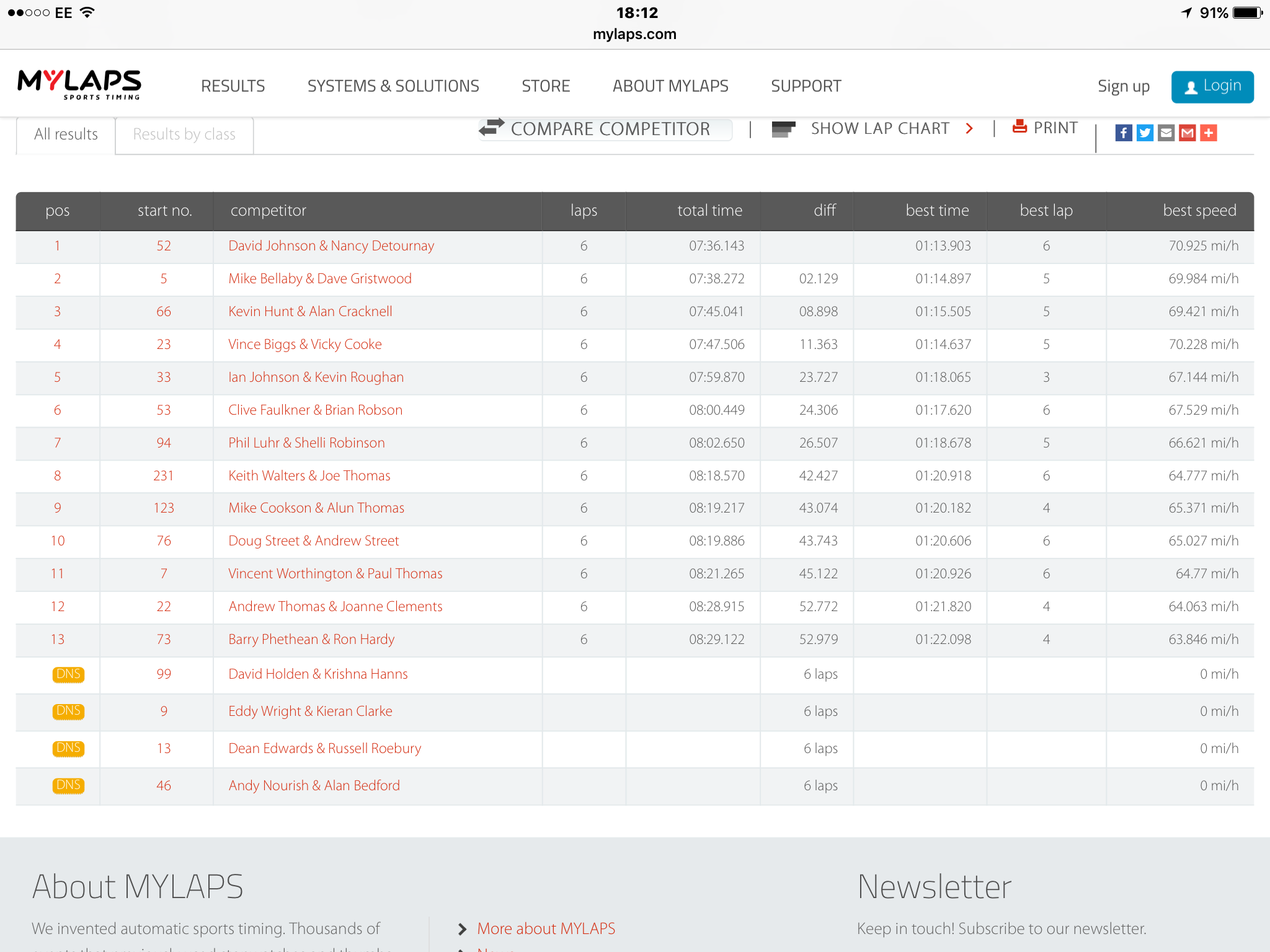Open David Johnson & Nancy Detournay entry
Image resolution: width=1270 pixels, height=952 pixels.
pos(331,246)
